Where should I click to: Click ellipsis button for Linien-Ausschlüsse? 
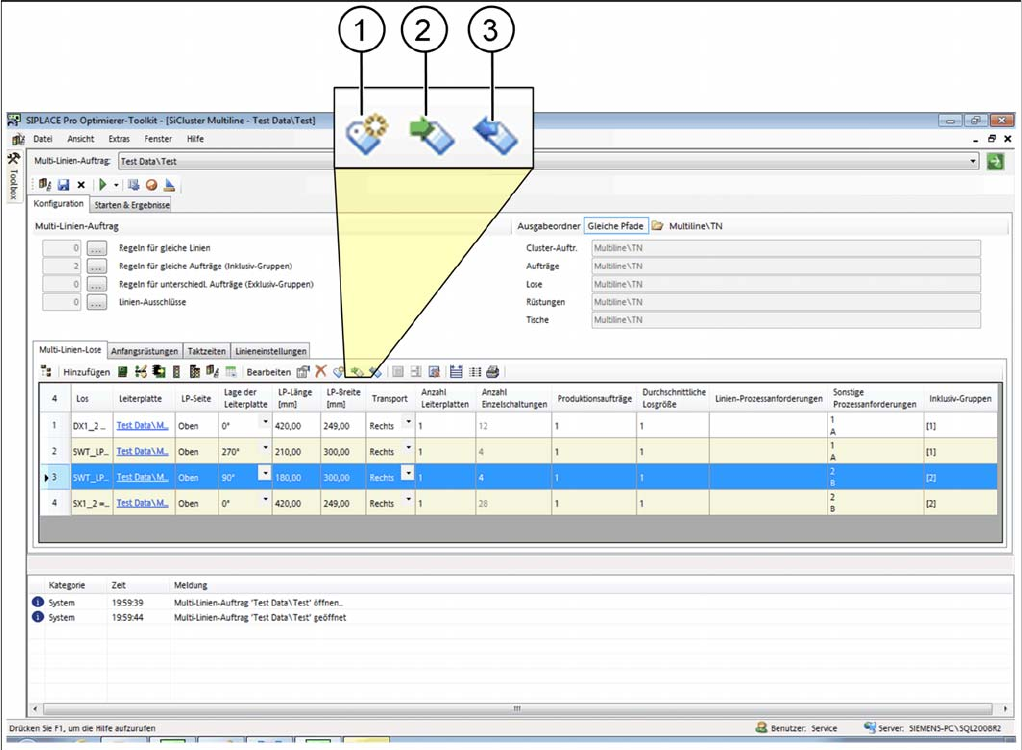[x=96, y=302]
